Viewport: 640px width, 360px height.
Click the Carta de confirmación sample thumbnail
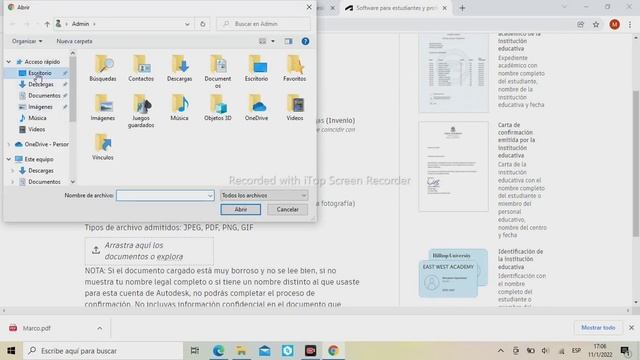453,166
